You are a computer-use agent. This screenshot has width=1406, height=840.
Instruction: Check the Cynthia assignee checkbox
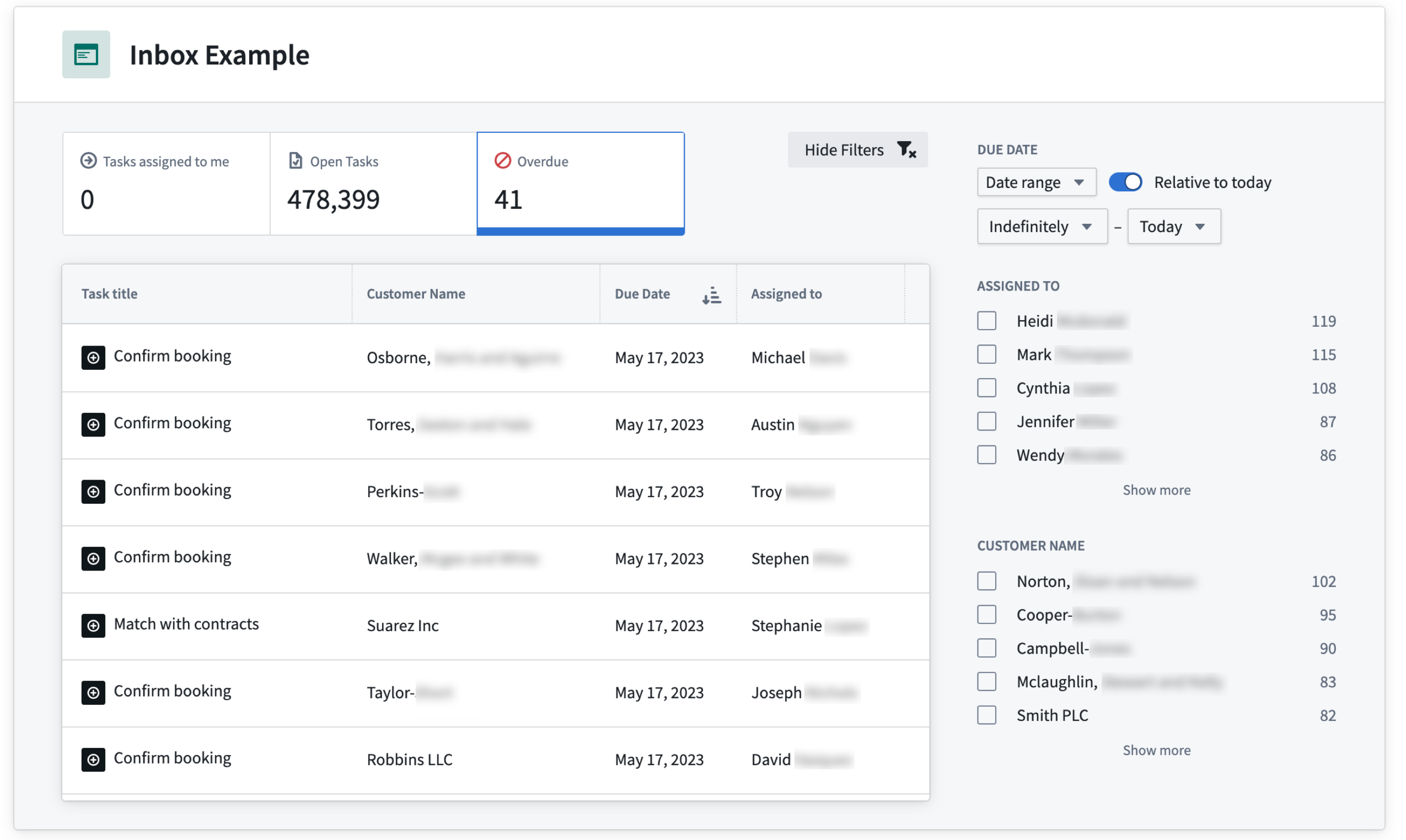click(x=986, y=387)
